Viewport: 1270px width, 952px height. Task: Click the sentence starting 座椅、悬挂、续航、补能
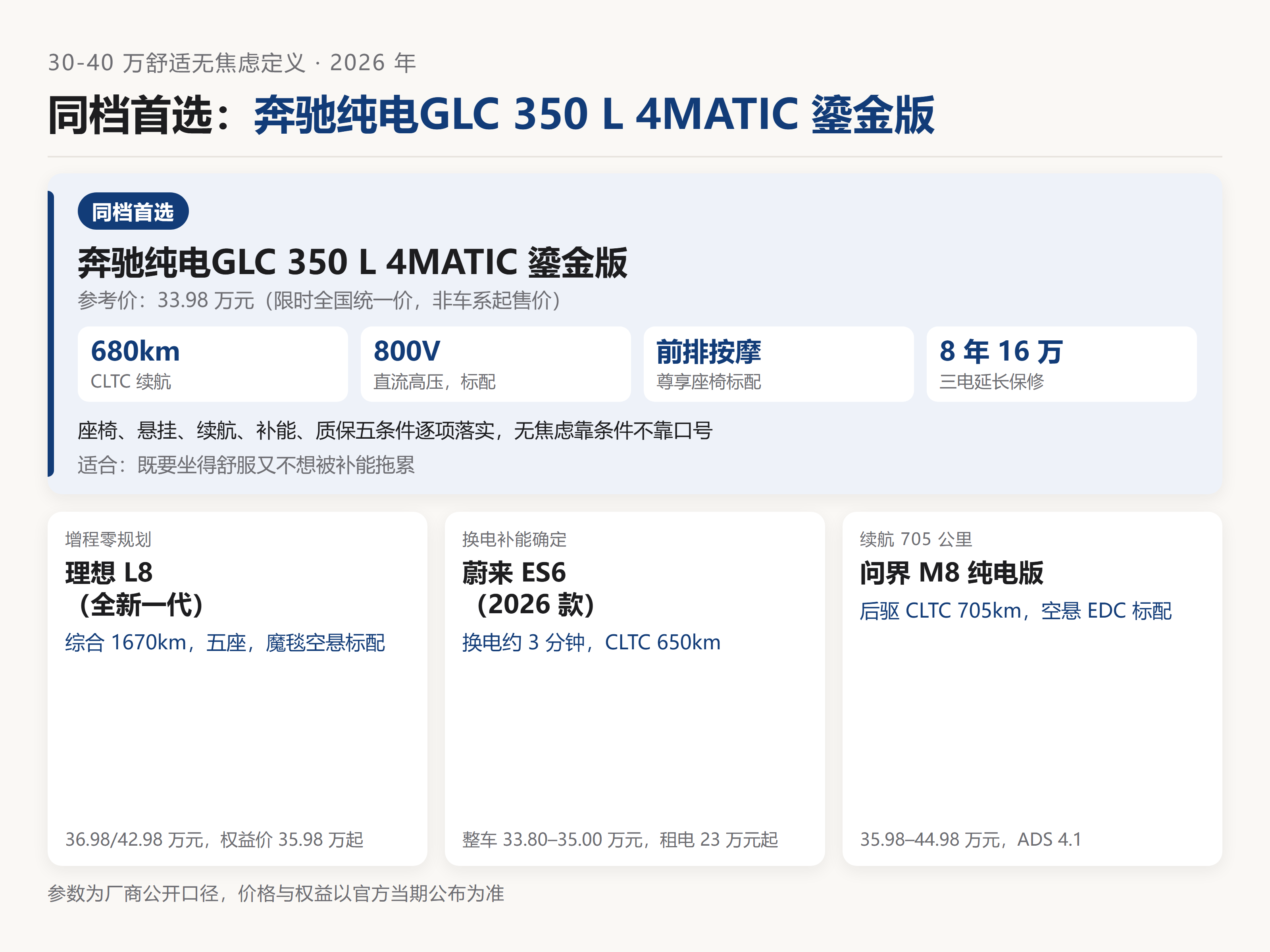(x=395, y=430)
